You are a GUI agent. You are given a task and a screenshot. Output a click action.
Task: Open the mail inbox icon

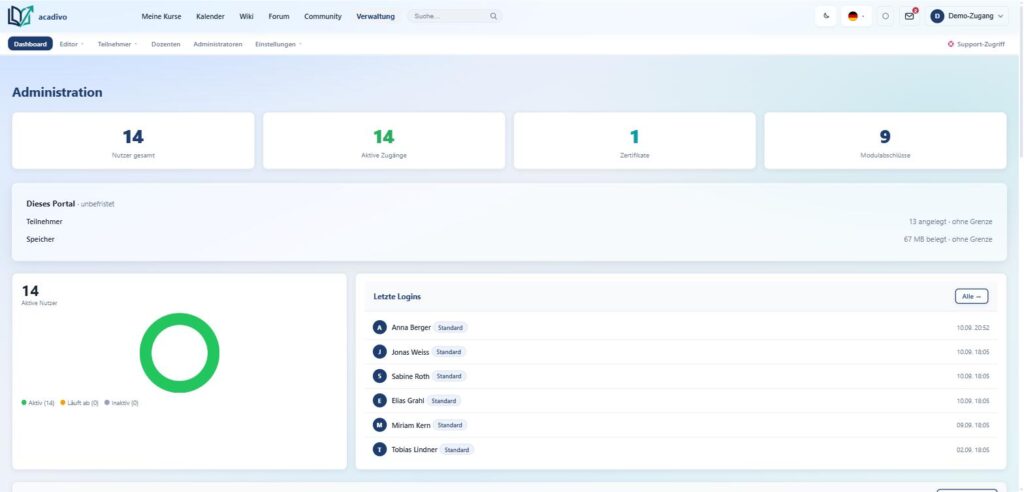pos(910,16)
